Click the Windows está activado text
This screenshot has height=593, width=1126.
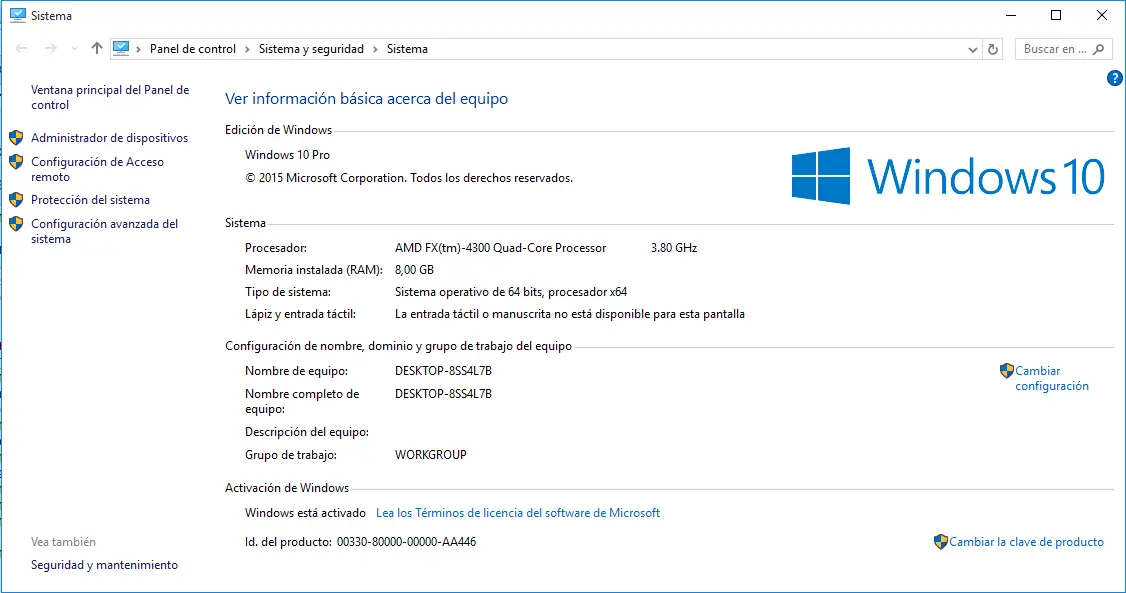click(x=305, y=513)
